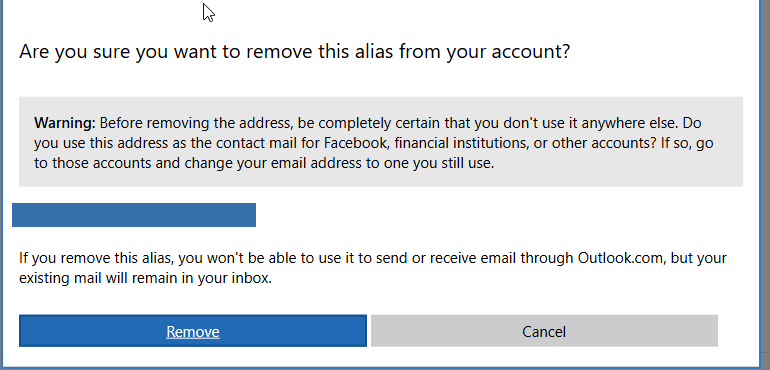Click 'contact mail' in the warning text
Image resolution: width=770 pixels, height=370 pixels.
pos(271,143)
